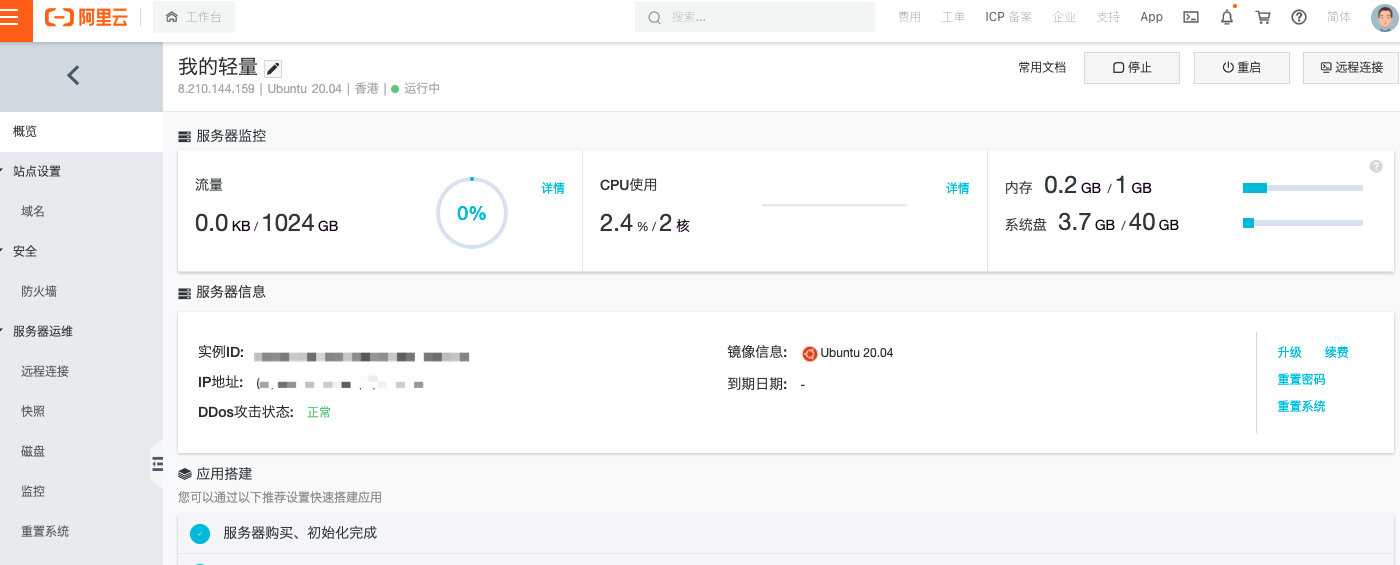Open the Cloud Shell terminal icon
1400x565 pixels.
click(1190, 17)
